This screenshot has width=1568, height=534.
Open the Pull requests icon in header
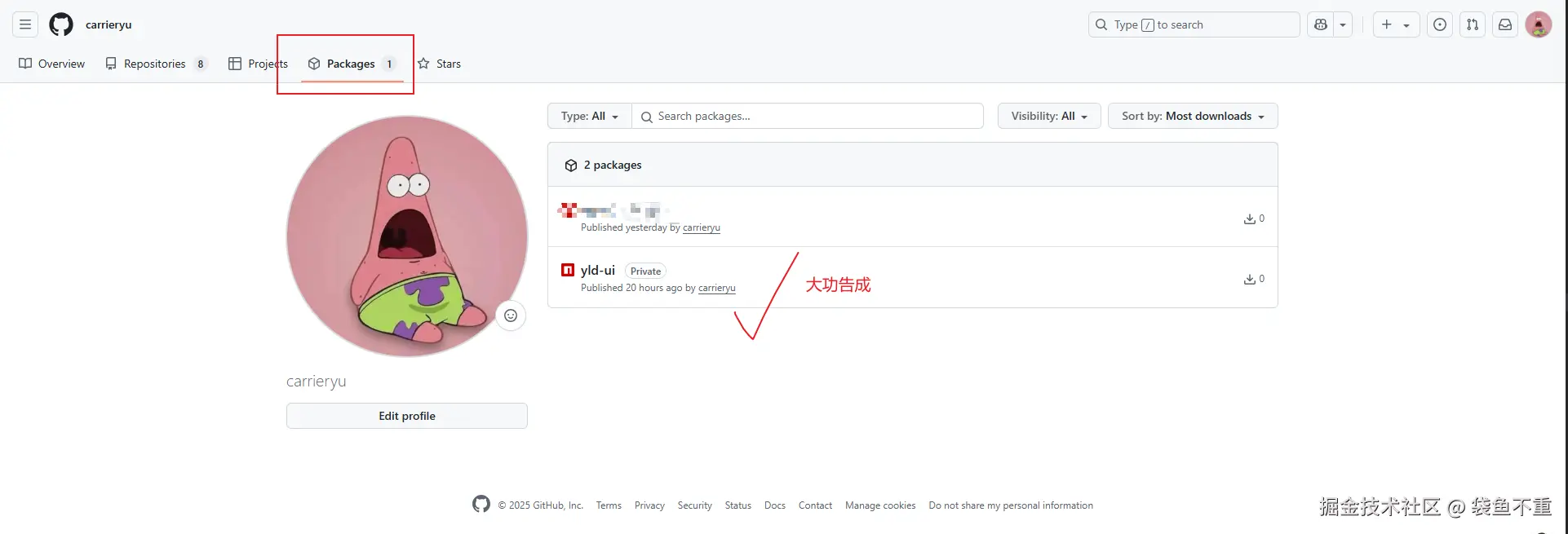1473,24
